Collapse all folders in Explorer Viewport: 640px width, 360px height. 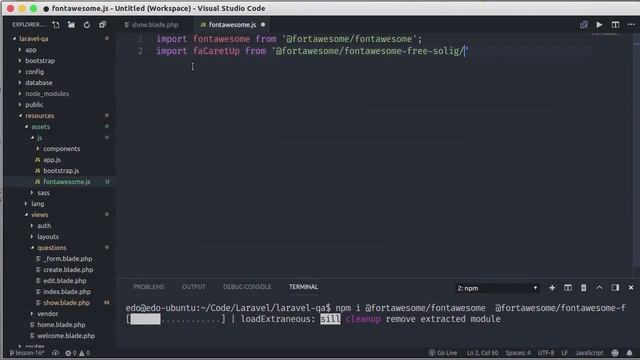pos(102,25)
